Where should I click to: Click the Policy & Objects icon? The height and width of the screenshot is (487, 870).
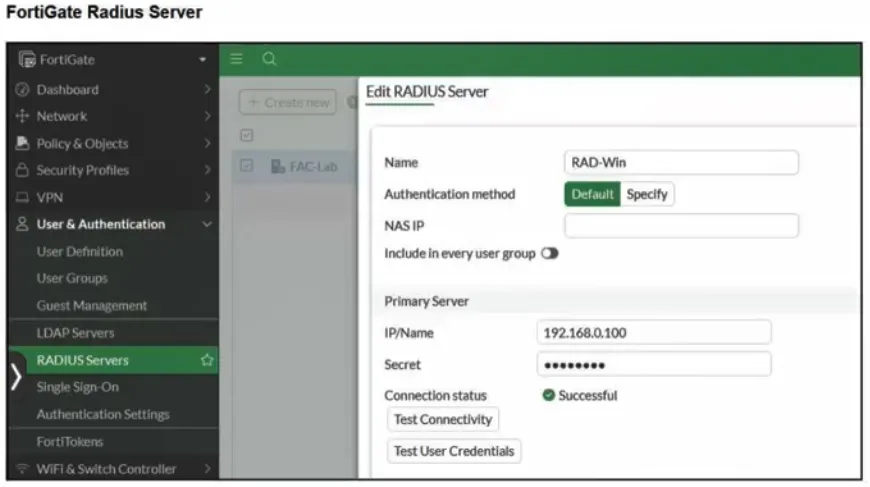click(x=22, y=143)
